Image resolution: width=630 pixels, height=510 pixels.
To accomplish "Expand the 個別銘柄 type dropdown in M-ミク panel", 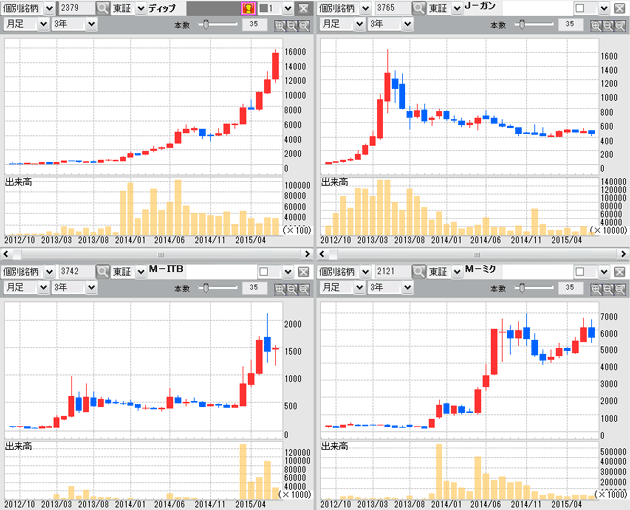I will point(364,272).
